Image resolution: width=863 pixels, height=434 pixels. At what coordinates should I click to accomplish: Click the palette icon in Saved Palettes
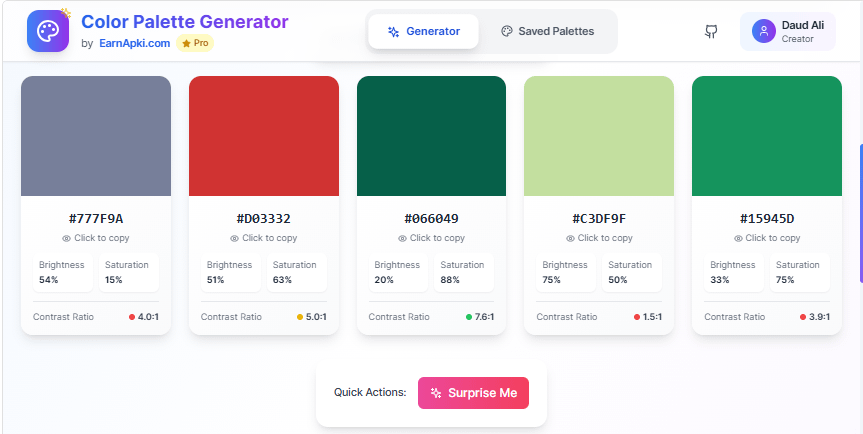506,31
